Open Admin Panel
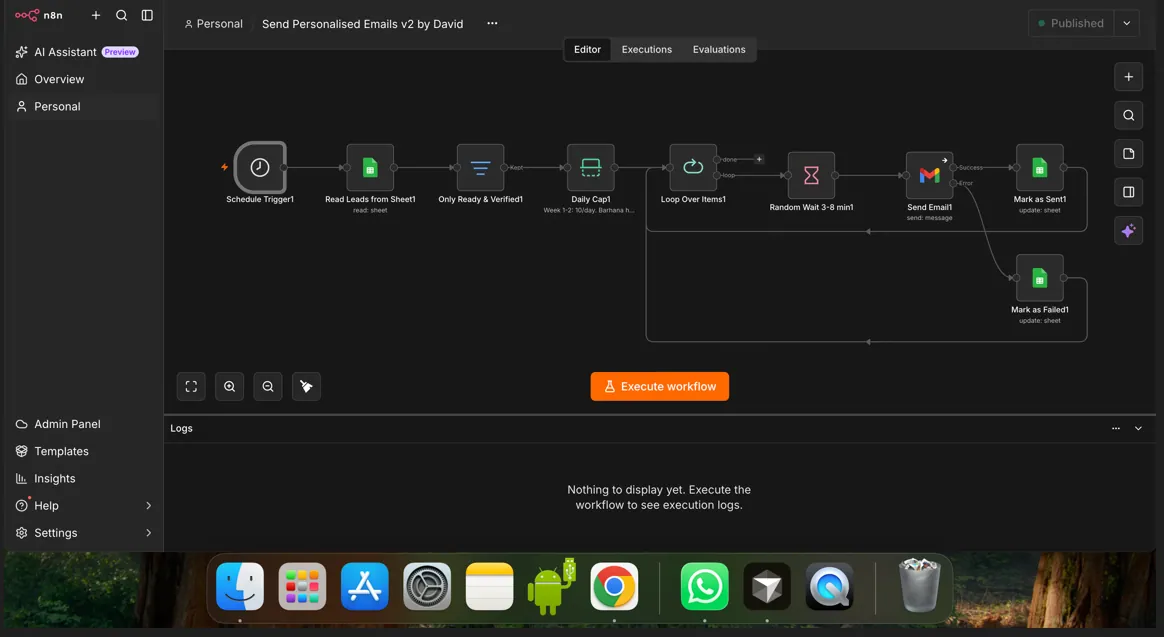 coord(67,424)
